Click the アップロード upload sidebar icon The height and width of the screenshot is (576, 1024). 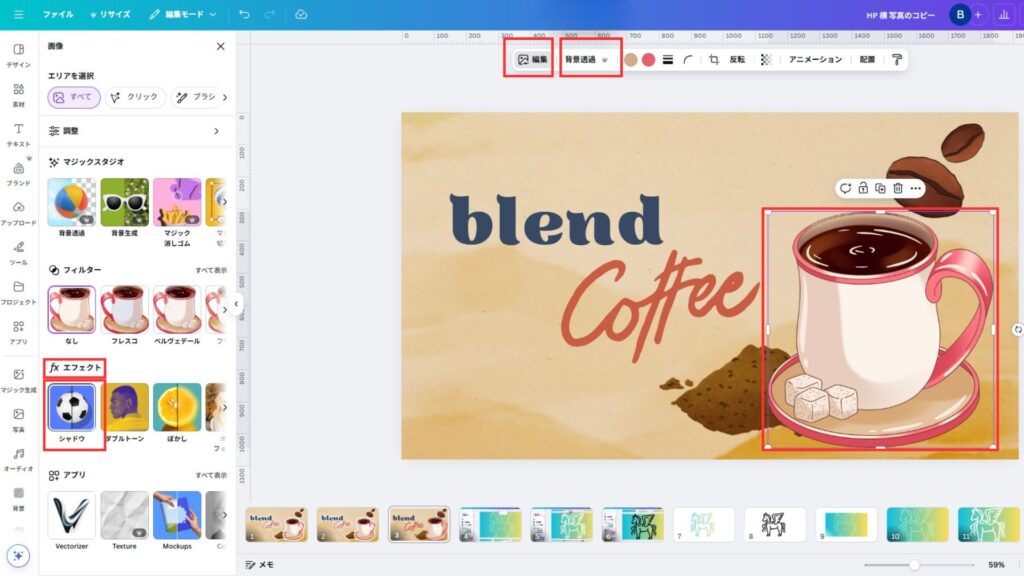point(18,212)
